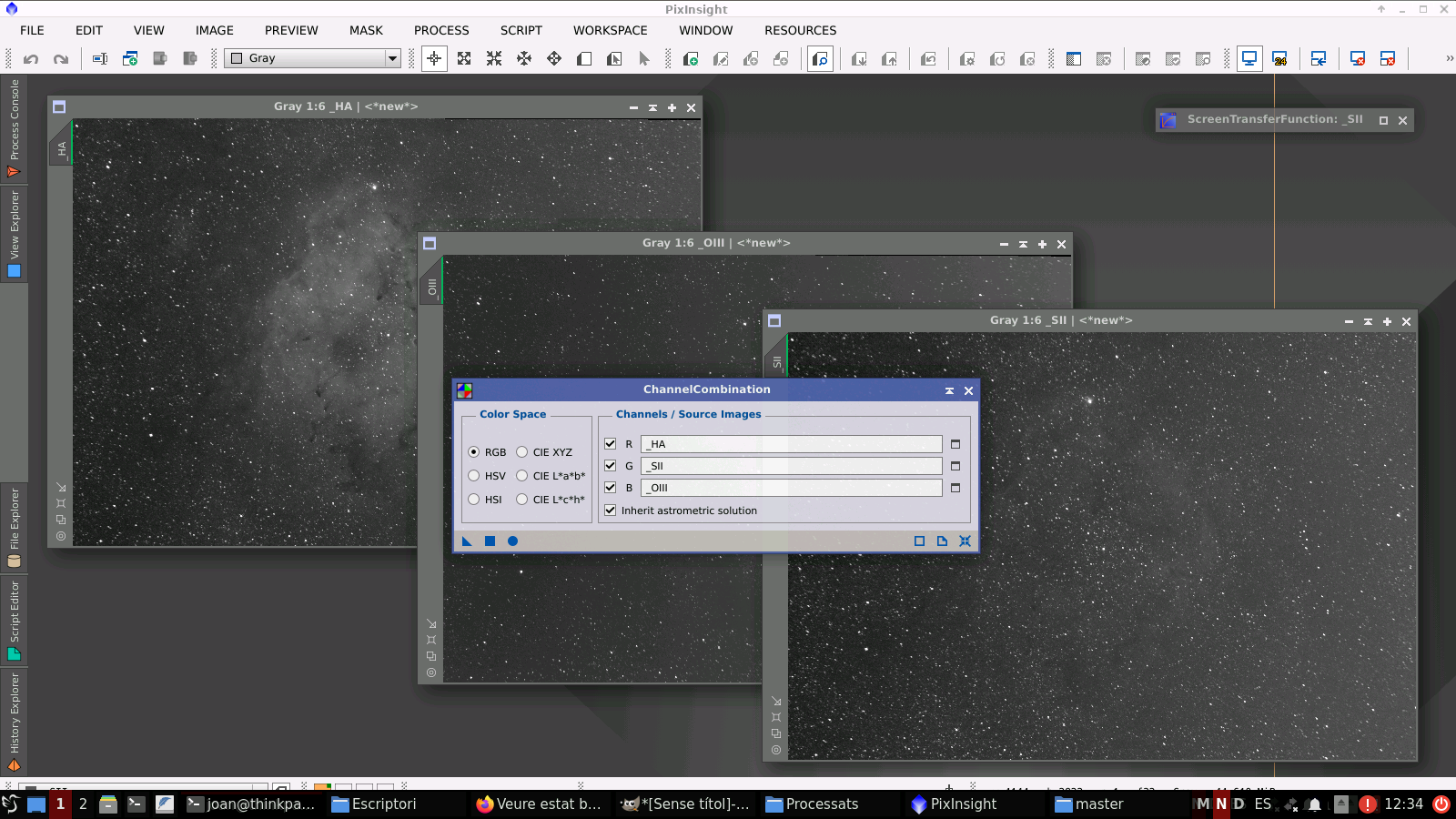
Task: Click the G channel _SII input field
Action: coord(791,466)
